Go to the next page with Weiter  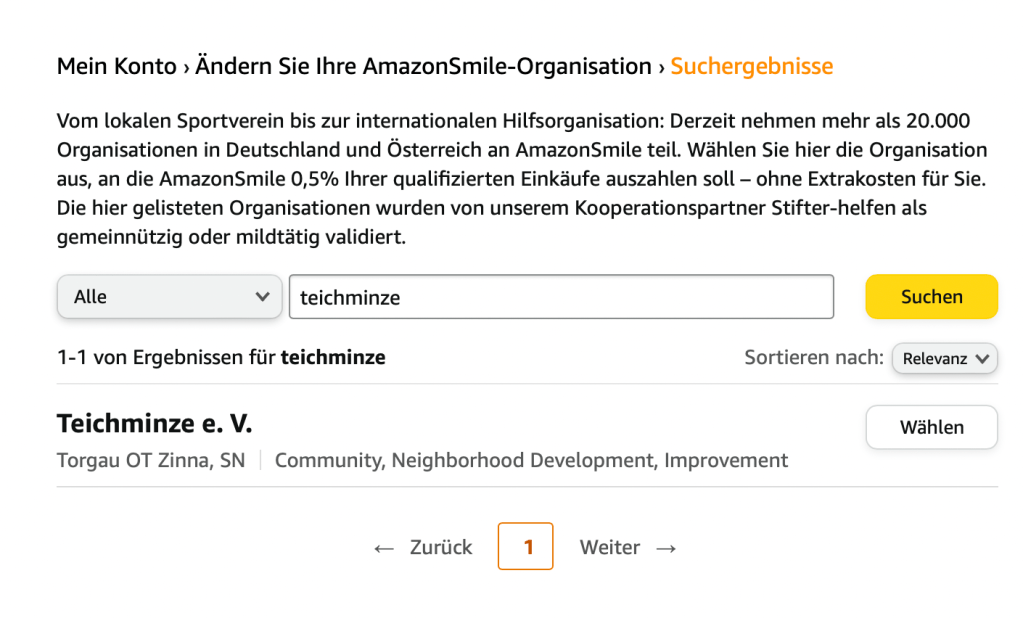coord(610,548)
